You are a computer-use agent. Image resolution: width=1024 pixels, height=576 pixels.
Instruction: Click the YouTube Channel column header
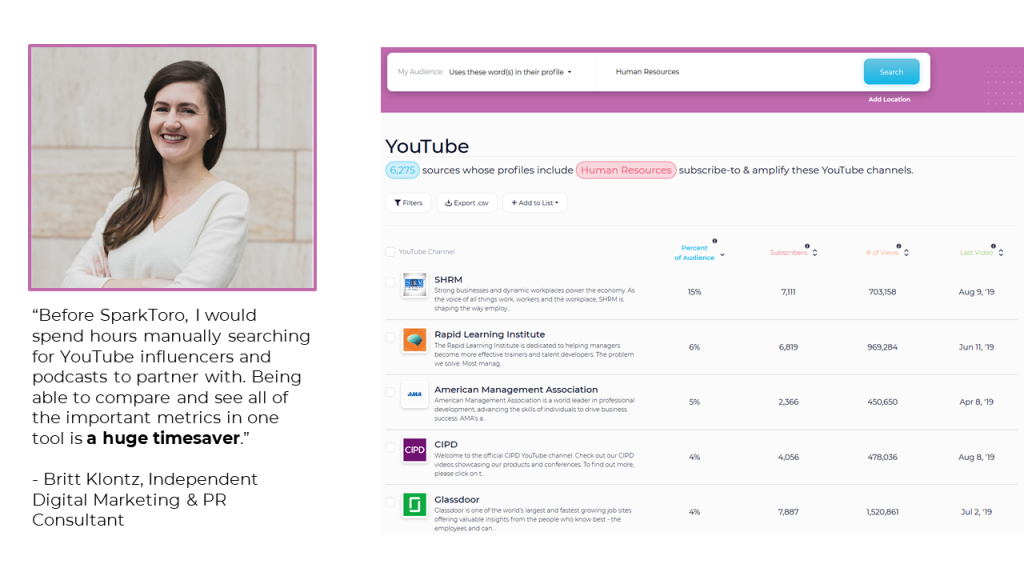(426, 251)
